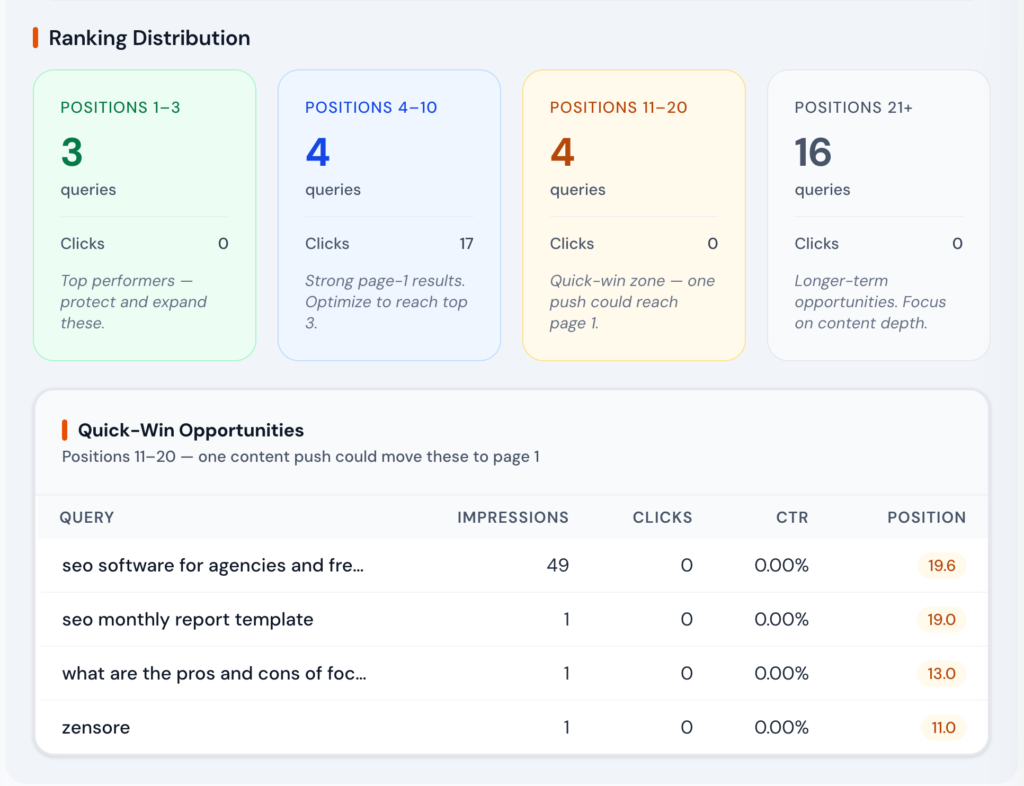Open the "zensore" query row
This screenshot has width=1024, height=786.
(x=96, y=727)
